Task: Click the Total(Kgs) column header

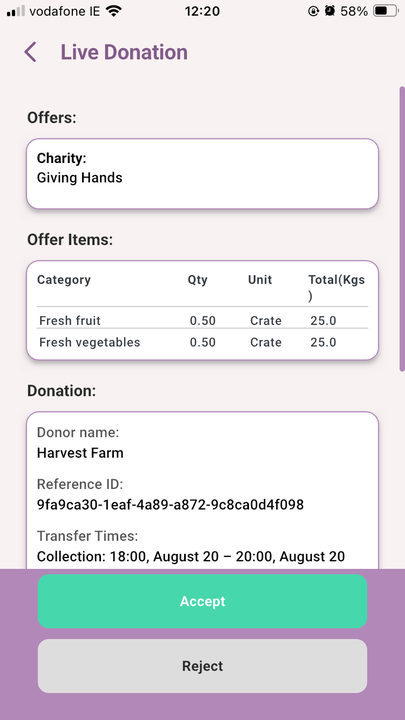Action: click(337, 288)
